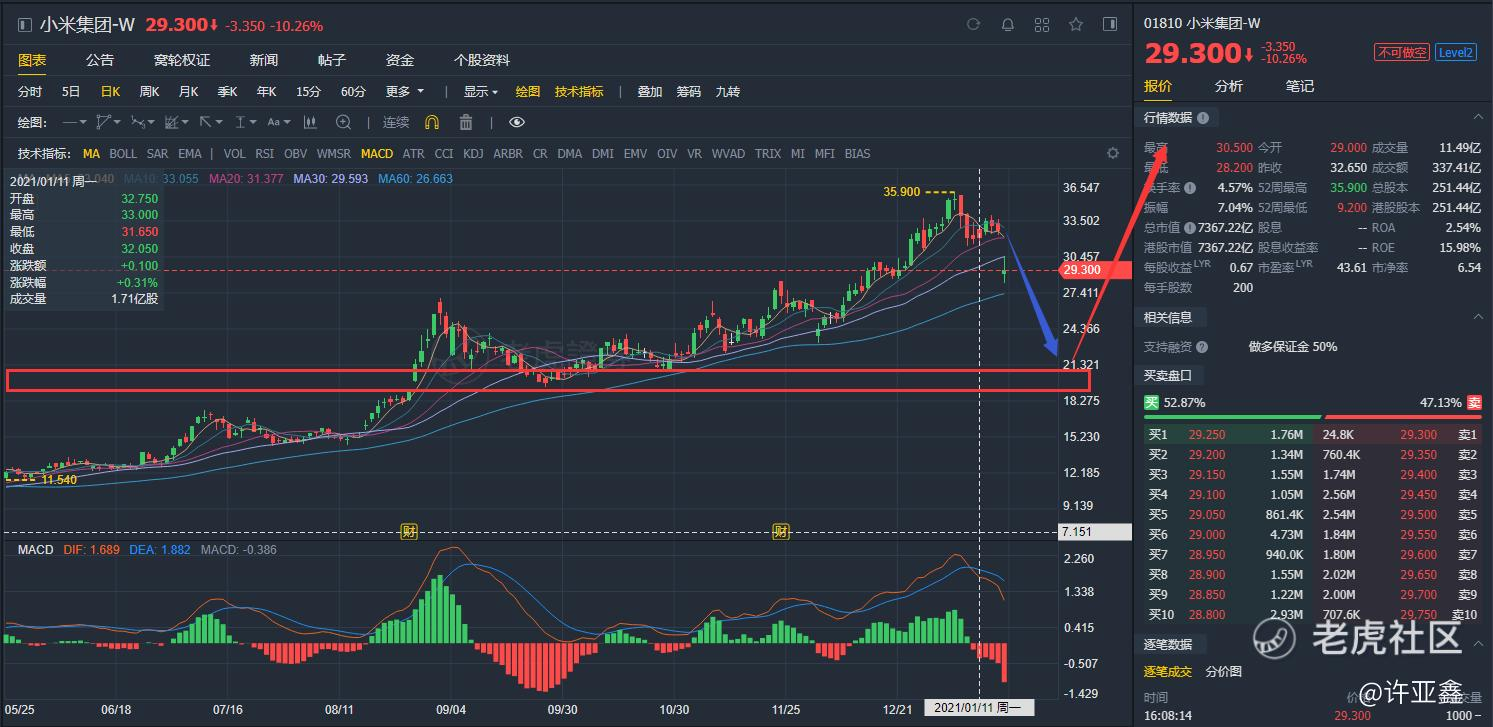Select the 月K monthly chart period
The height and width of the screenshot is (727, 1493).
189,92
